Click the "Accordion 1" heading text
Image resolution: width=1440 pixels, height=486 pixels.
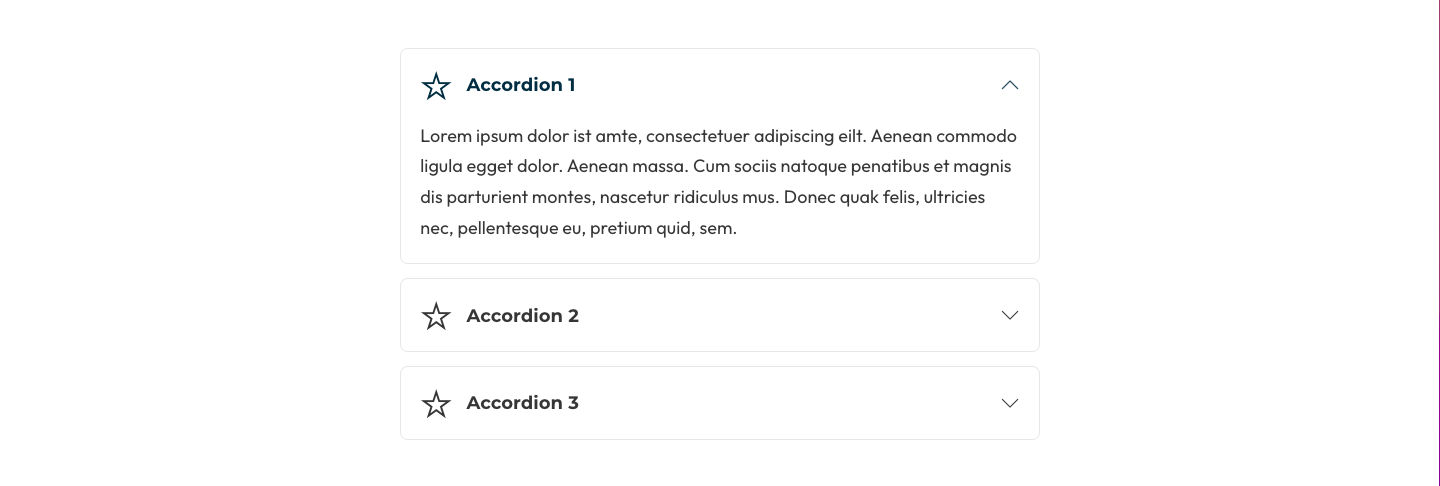520,85
